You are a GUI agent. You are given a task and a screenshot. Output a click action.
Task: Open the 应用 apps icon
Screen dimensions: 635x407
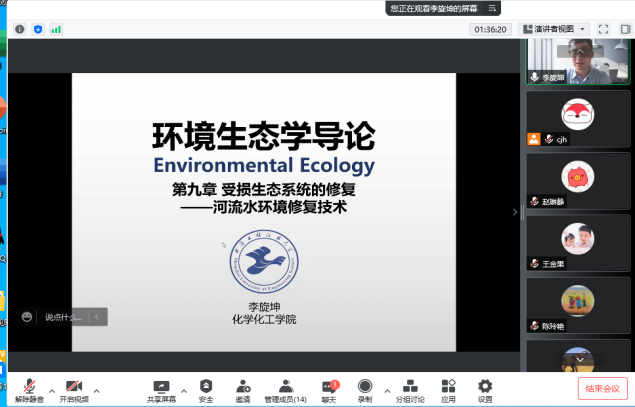(x=448, y=389)
